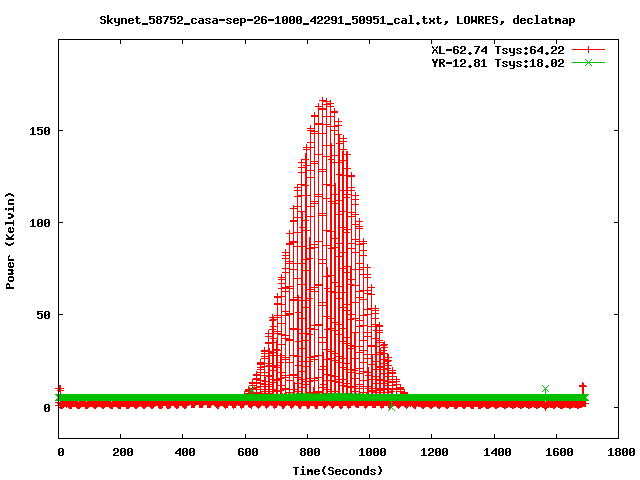Click the Time(Seconds) x-axis label
The height and width of the screenshot is (480, 640).
point(338,471)
